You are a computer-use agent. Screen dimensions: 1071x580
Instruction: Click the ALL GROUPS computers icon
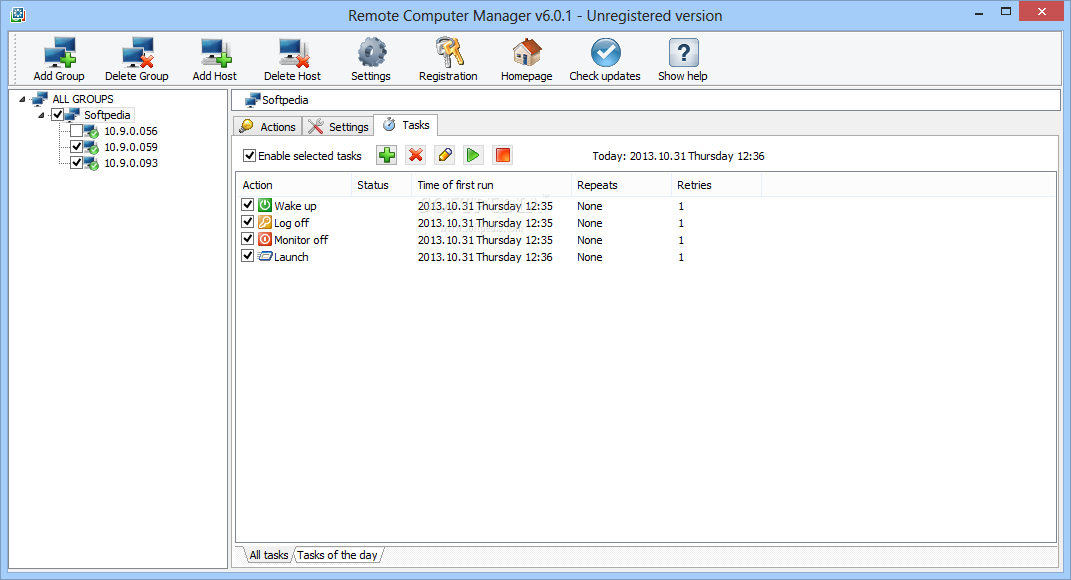point(40,99)
